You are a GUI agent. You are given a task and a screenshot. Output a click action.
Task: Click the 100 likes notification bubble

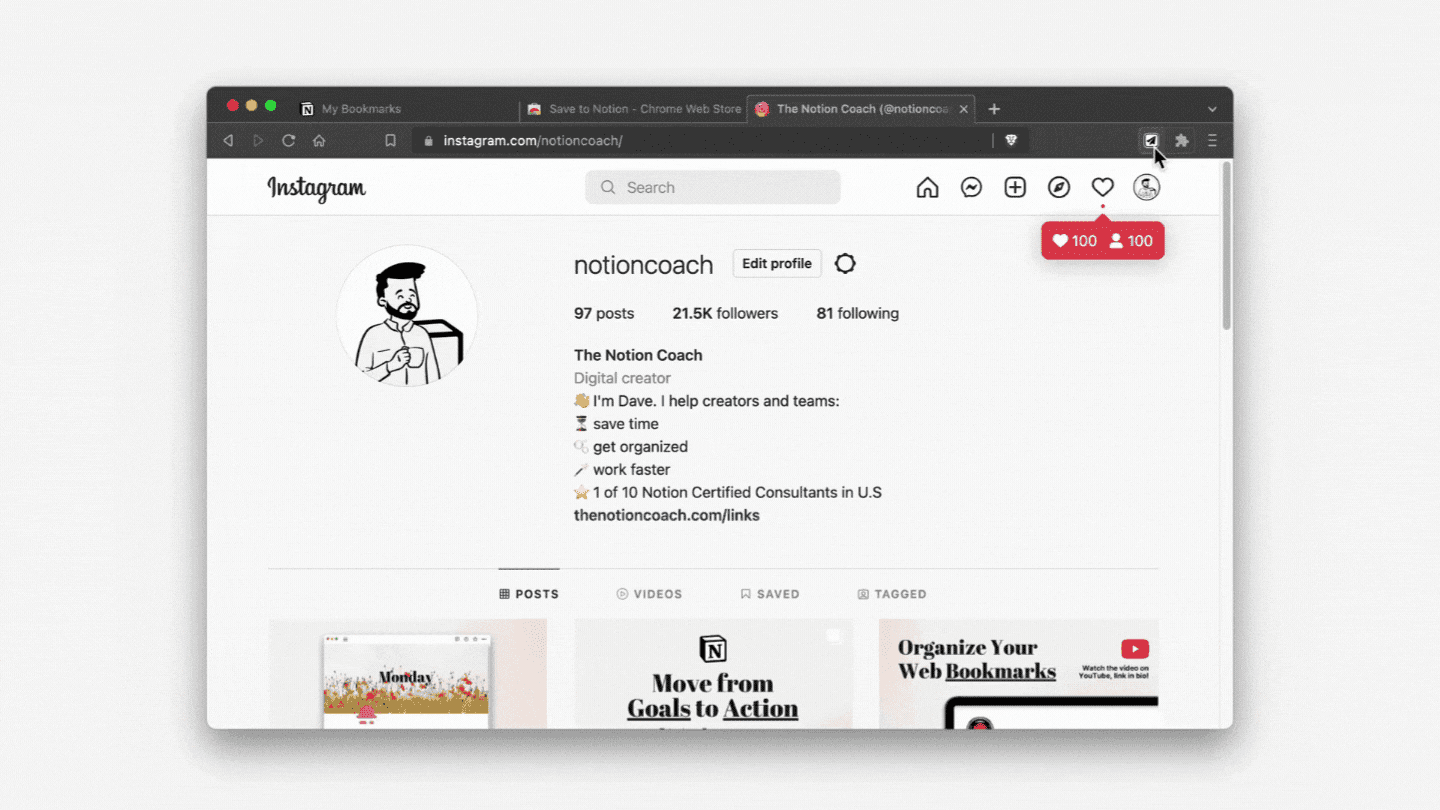click(x=1075, y=241)
